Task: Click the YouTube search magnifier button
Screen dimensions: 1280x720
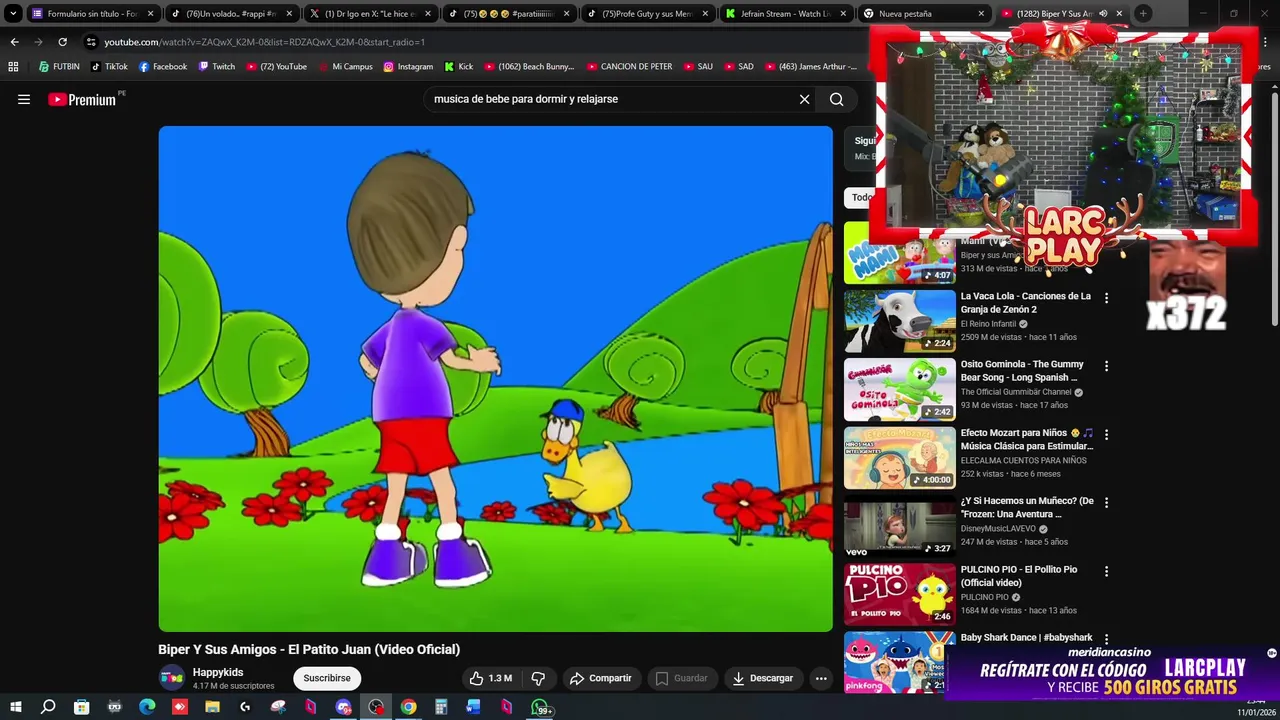Action: [x=836, y=99]
